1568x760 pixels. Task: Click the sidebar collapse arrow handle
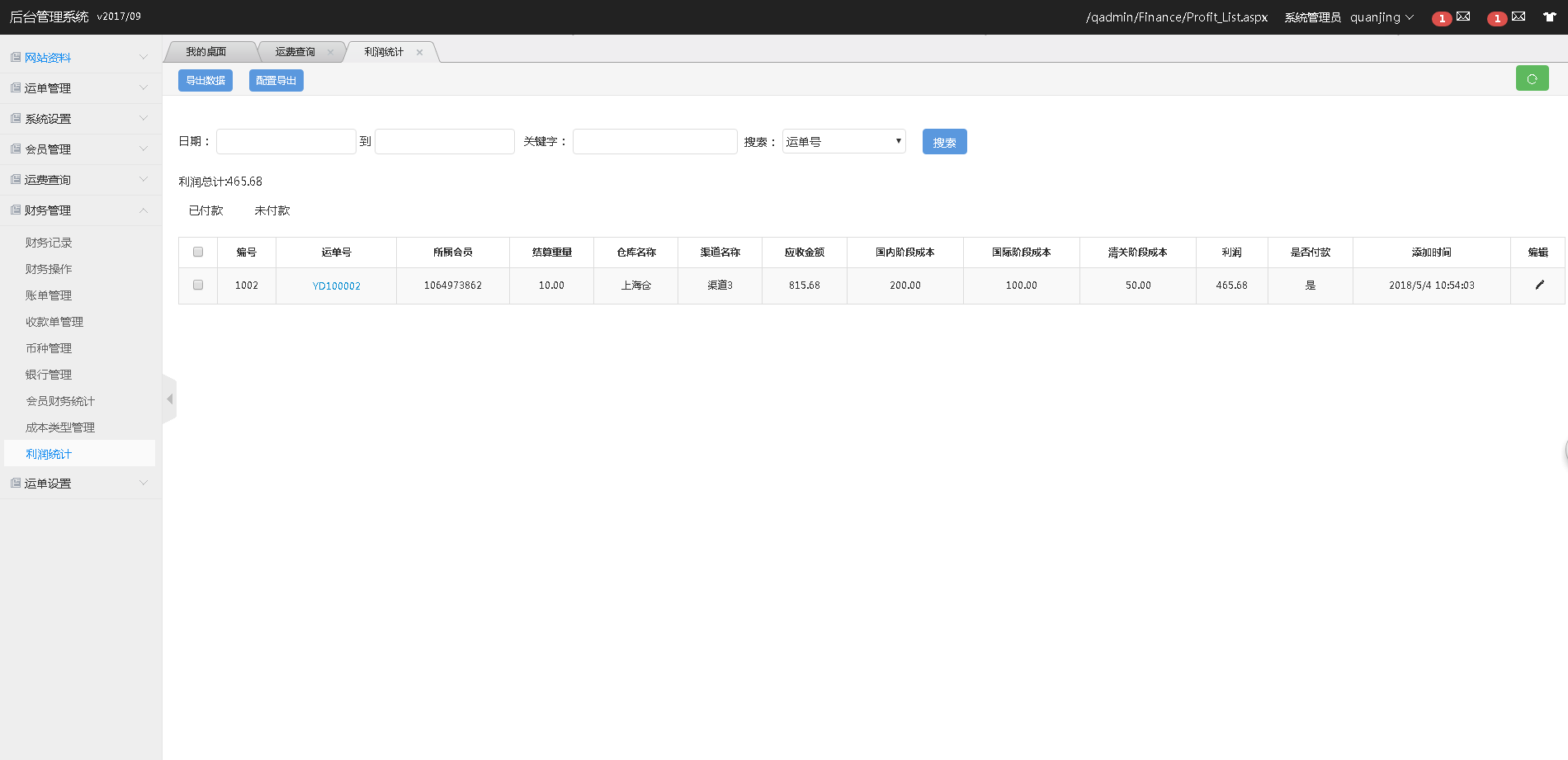coord(169,399)
